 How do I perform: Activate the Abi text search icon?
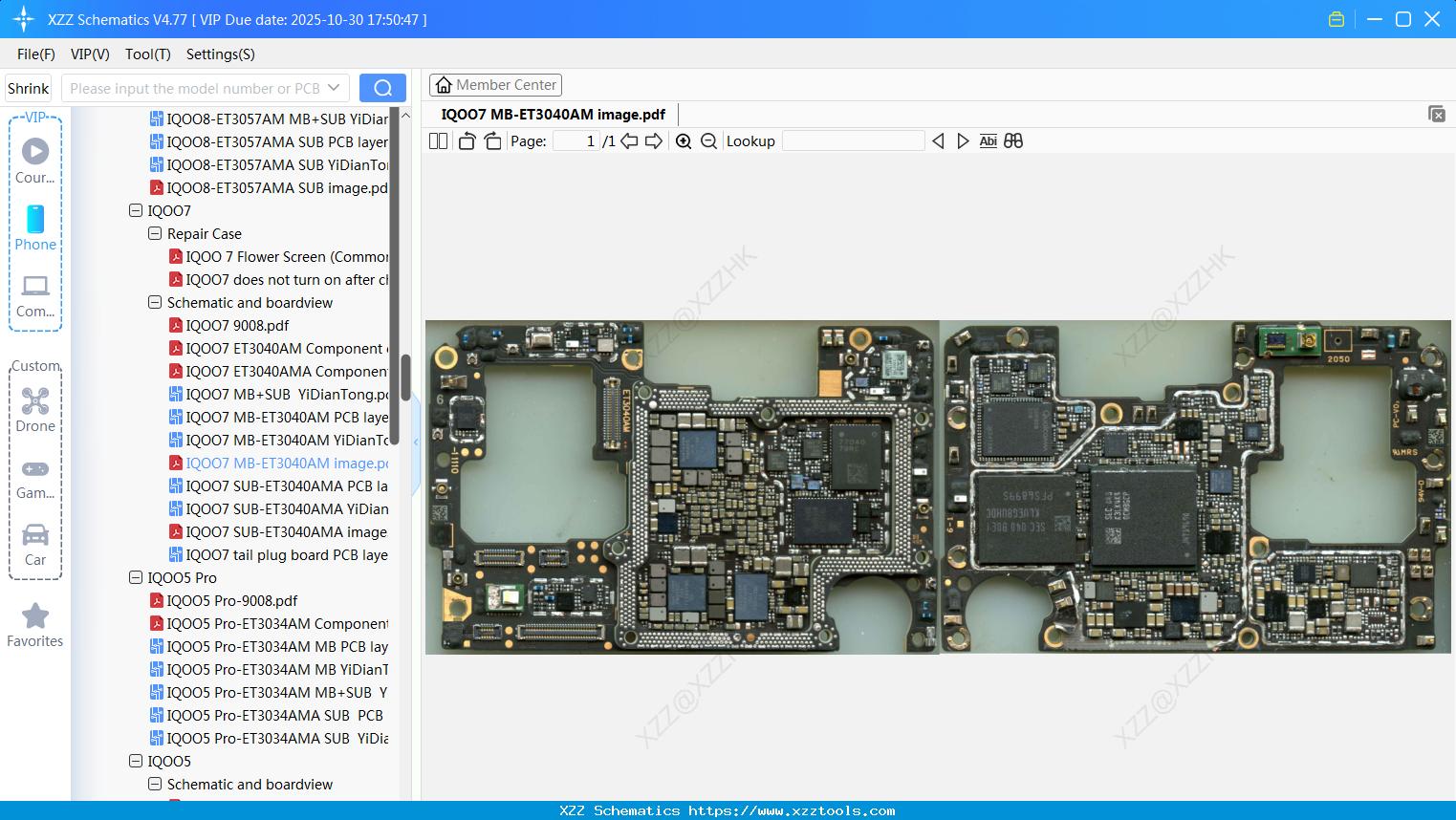point(988,140)
